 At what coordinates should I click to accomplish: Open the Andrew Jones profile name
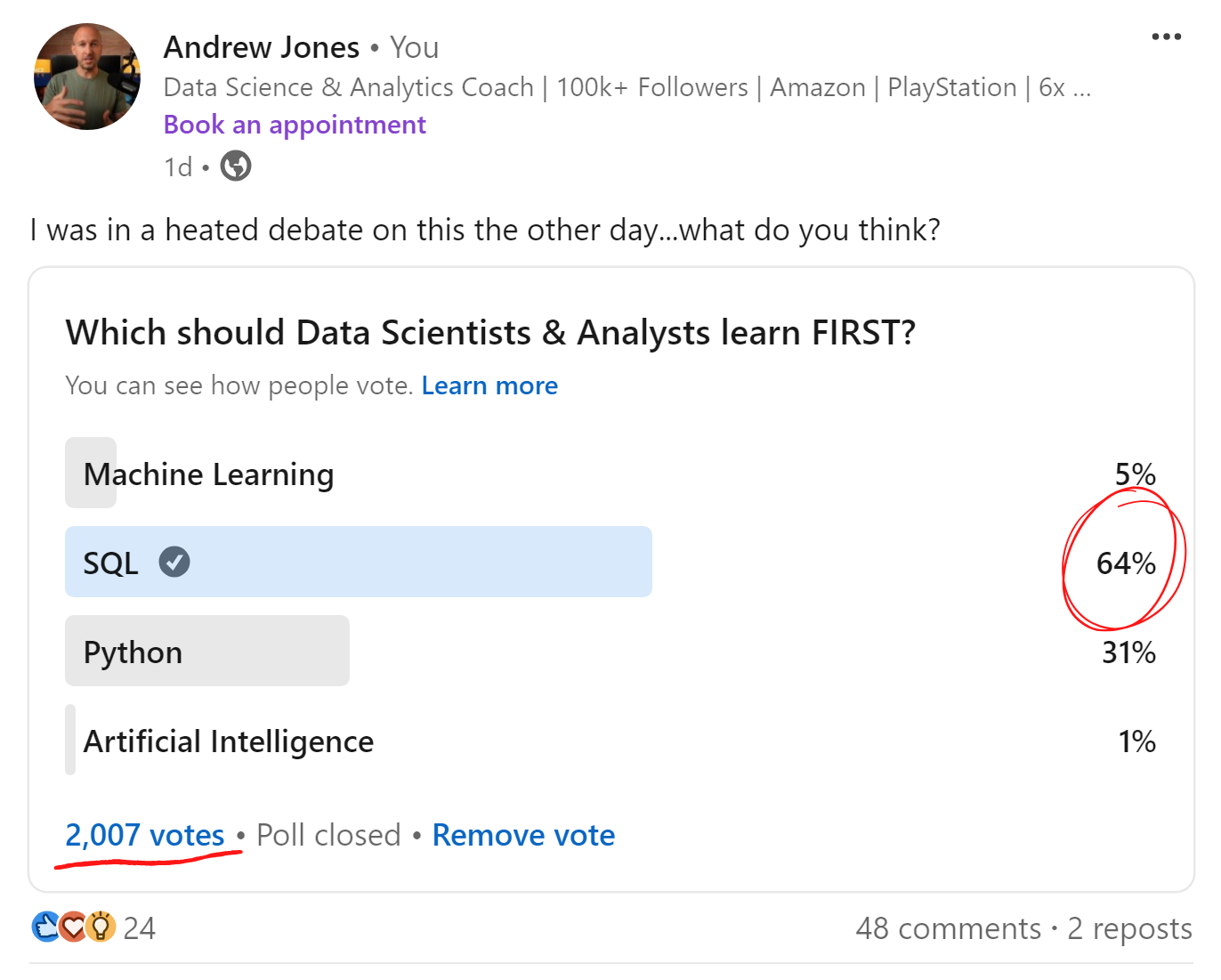pyautogui.click(x=262, y=47)
